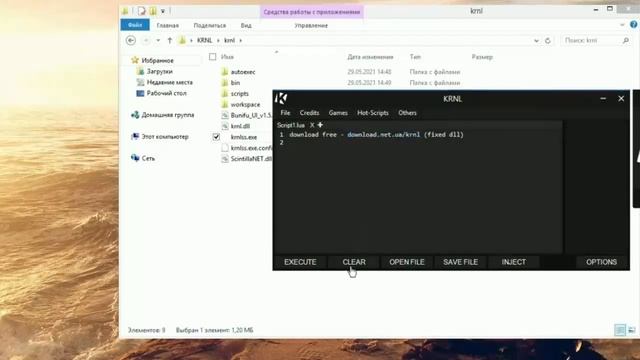Open the Hot-Scripts menu

tap(373, 113)
